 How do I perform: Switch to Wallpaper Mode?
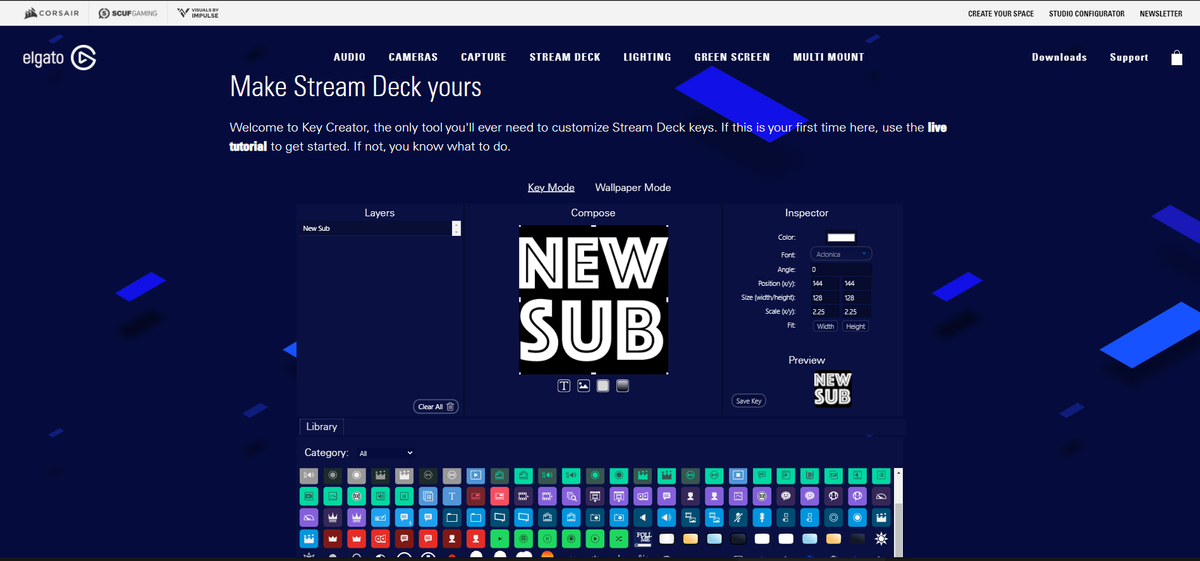(633, 187)
